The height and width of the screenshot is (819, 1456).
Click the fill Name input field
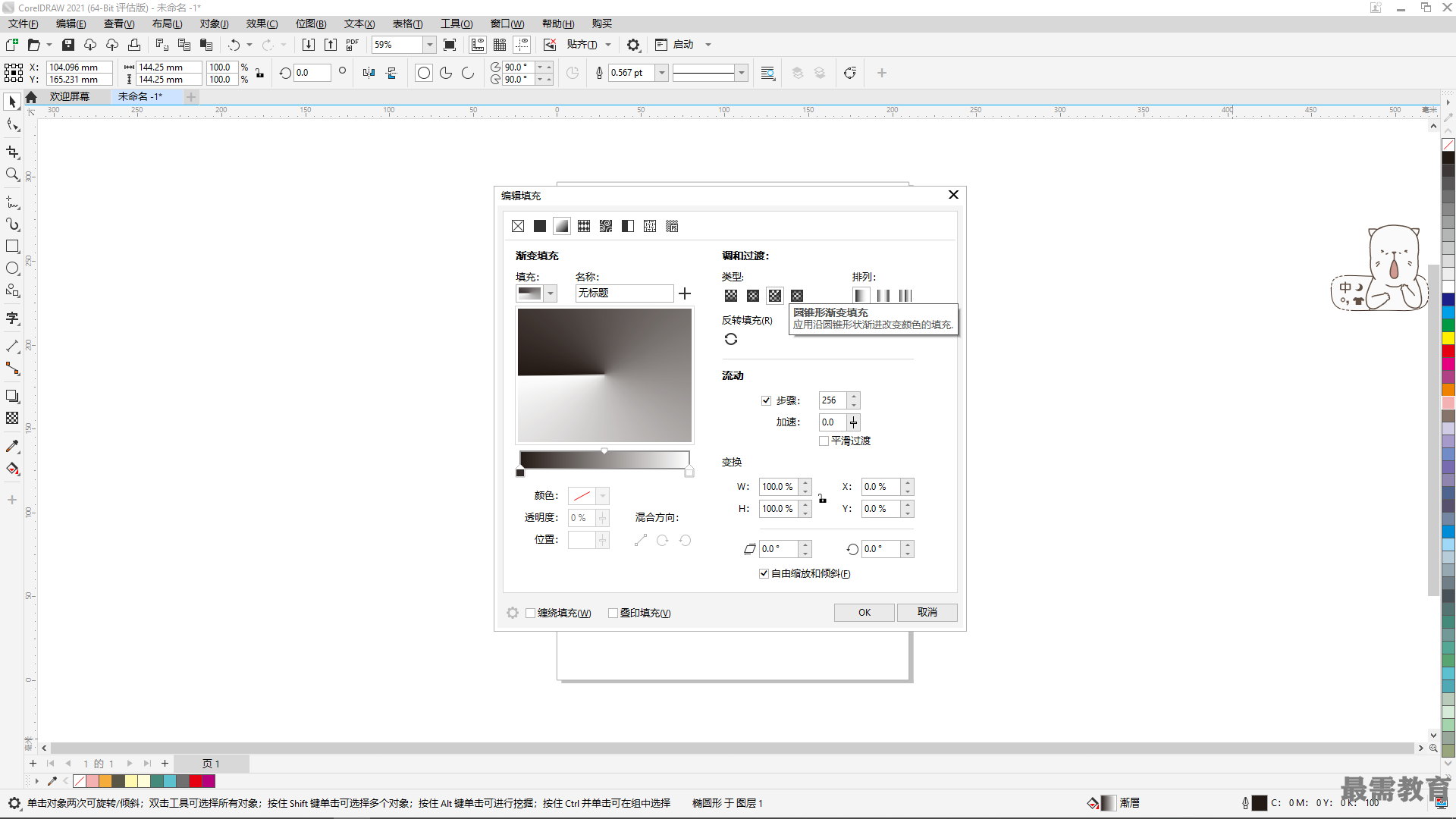(x=624, y=293)
